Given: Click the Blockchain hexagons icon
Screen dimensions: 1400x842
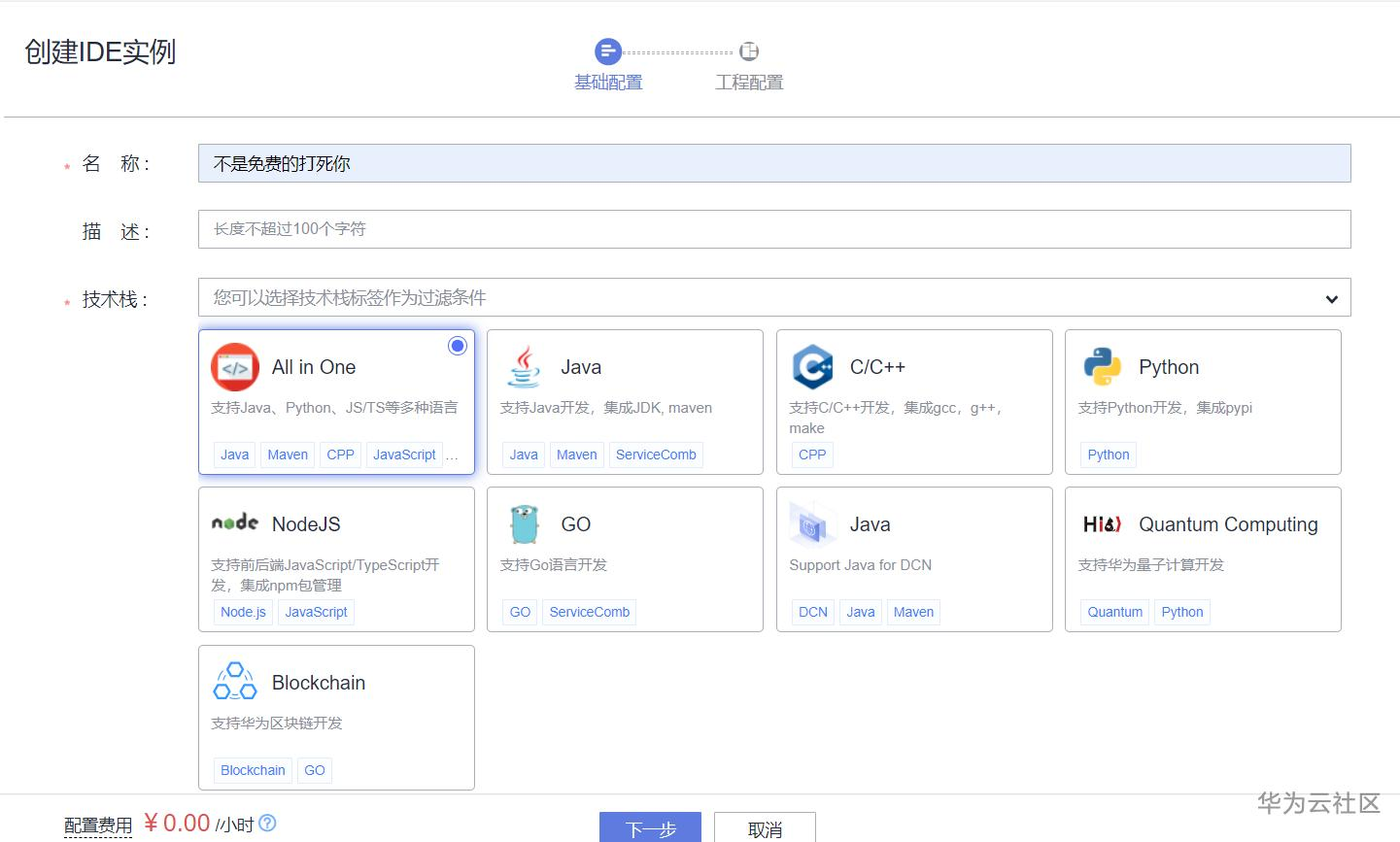Looking at the screenshot, I should [234, 682].
